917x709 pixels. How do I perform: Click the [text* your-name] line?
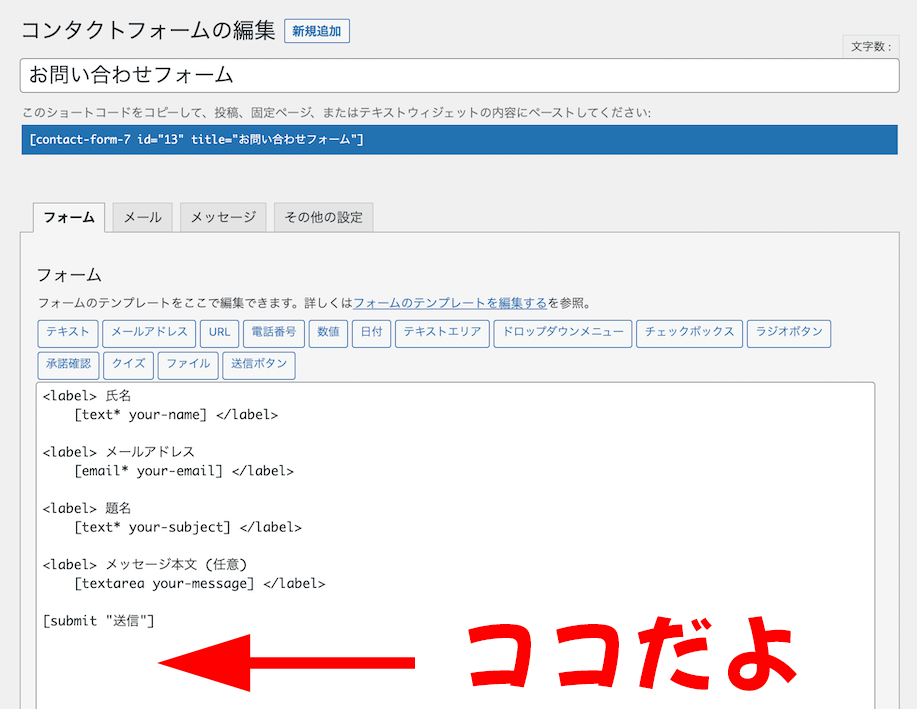176,415
